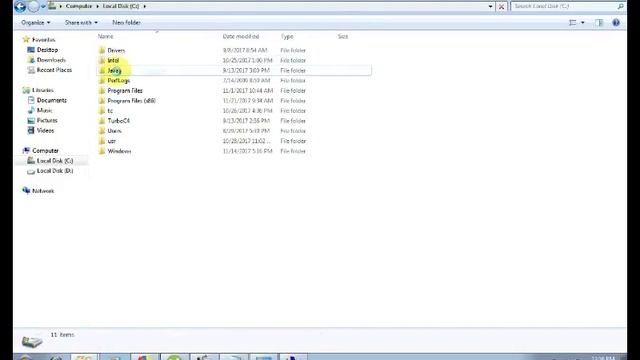
Task: Click the Libraries icon in navigation pane
Action: click(x=26, y=90)
